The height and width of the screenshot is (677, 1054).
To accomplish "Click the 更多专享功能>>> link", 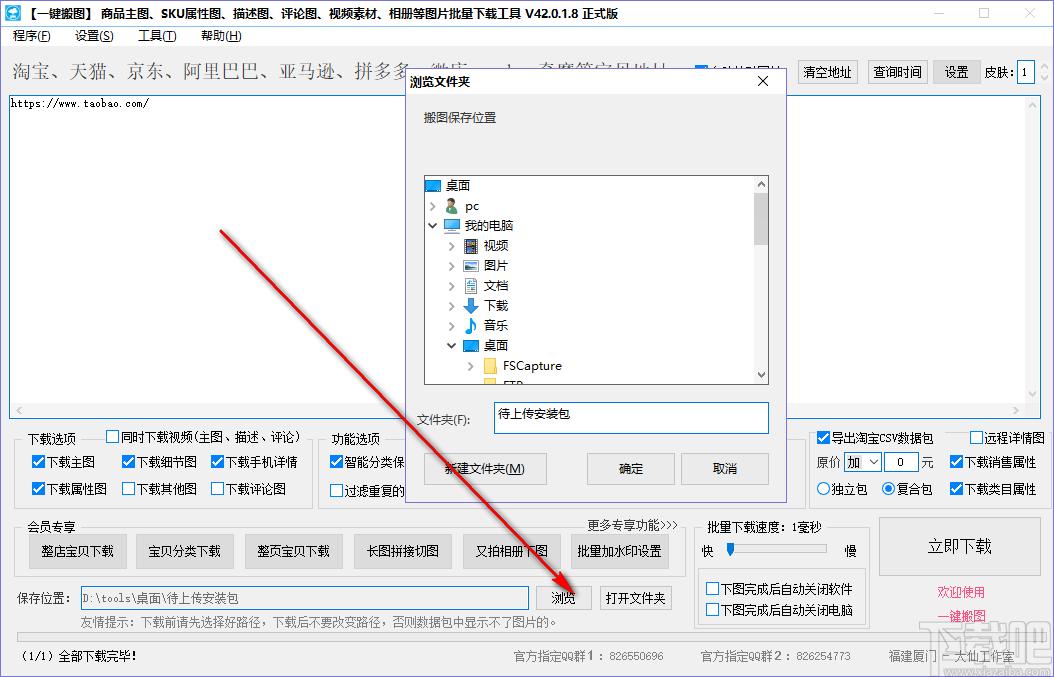I will [x=633, y=525].
